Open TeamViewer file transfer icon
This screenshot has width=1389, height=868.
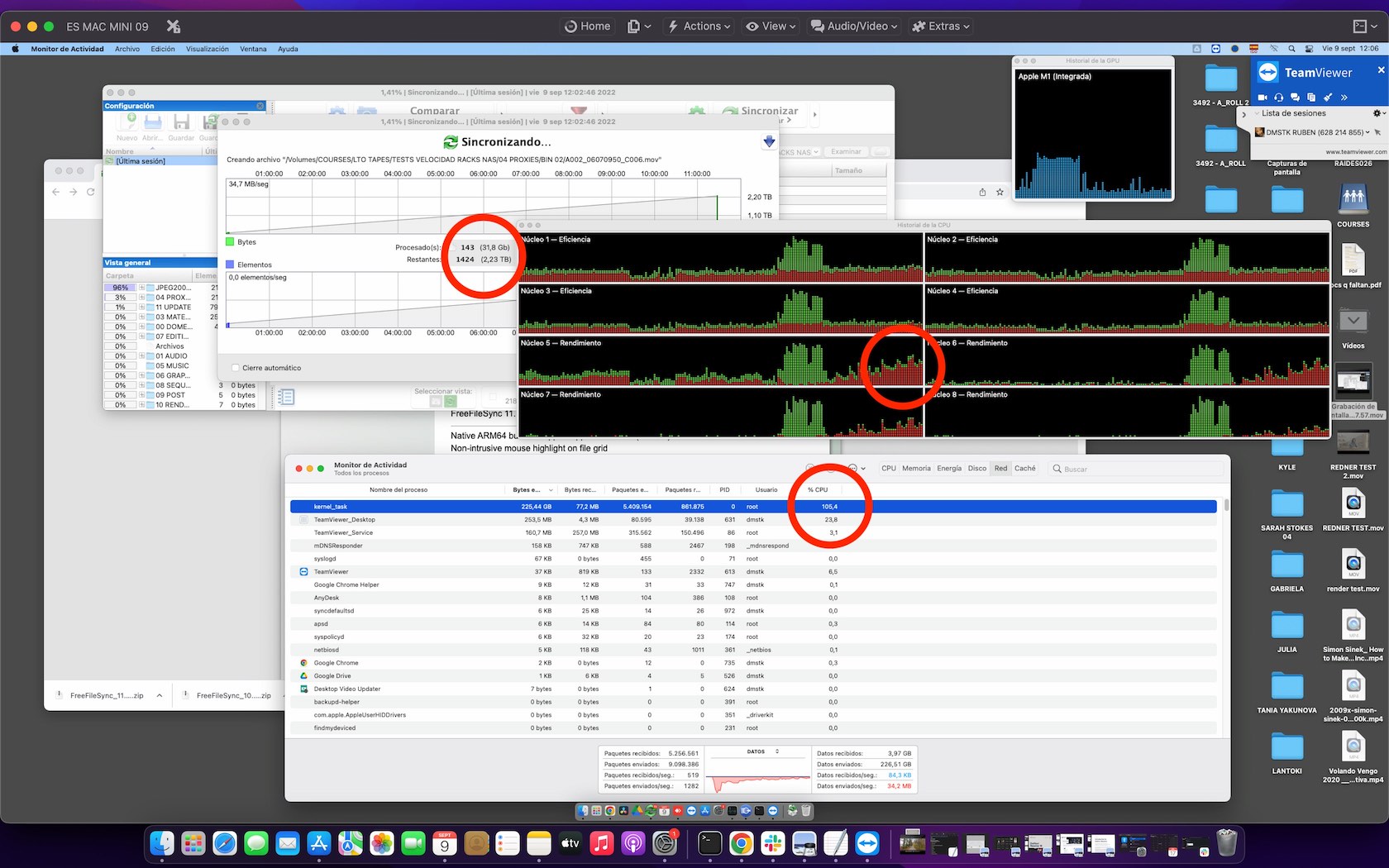pos(1310,97)
